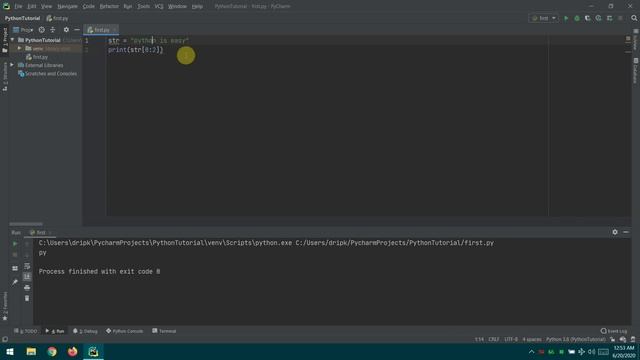This screenshot has height=360, width=640.
Task: Open the Help menu
Action: [x=197, y=7]
